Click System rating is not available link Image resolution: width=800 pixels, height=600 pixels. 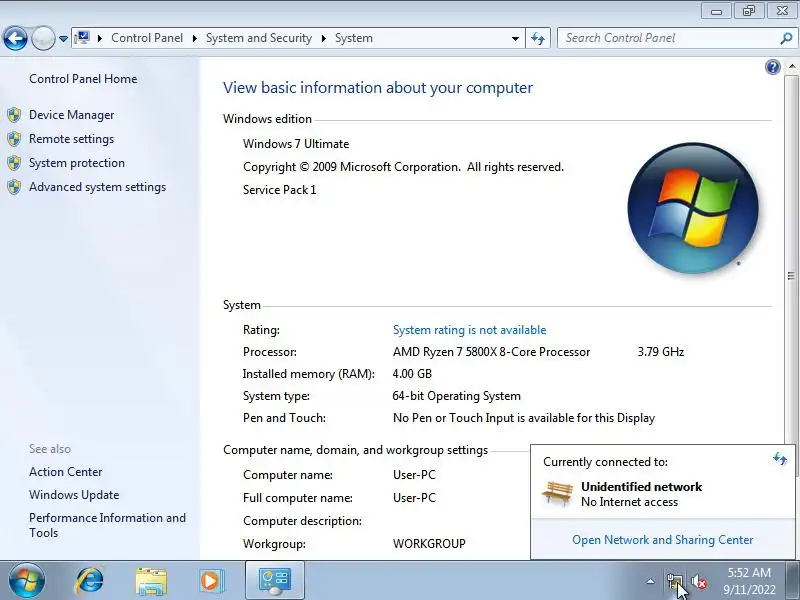(469, 330)
